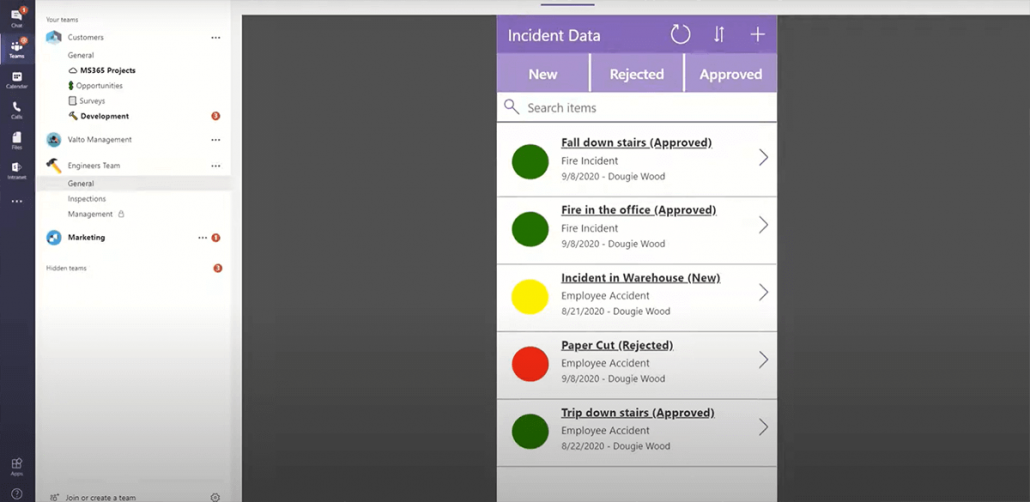Open the Paper Cut (Rejected) incident

coord(617,346)
